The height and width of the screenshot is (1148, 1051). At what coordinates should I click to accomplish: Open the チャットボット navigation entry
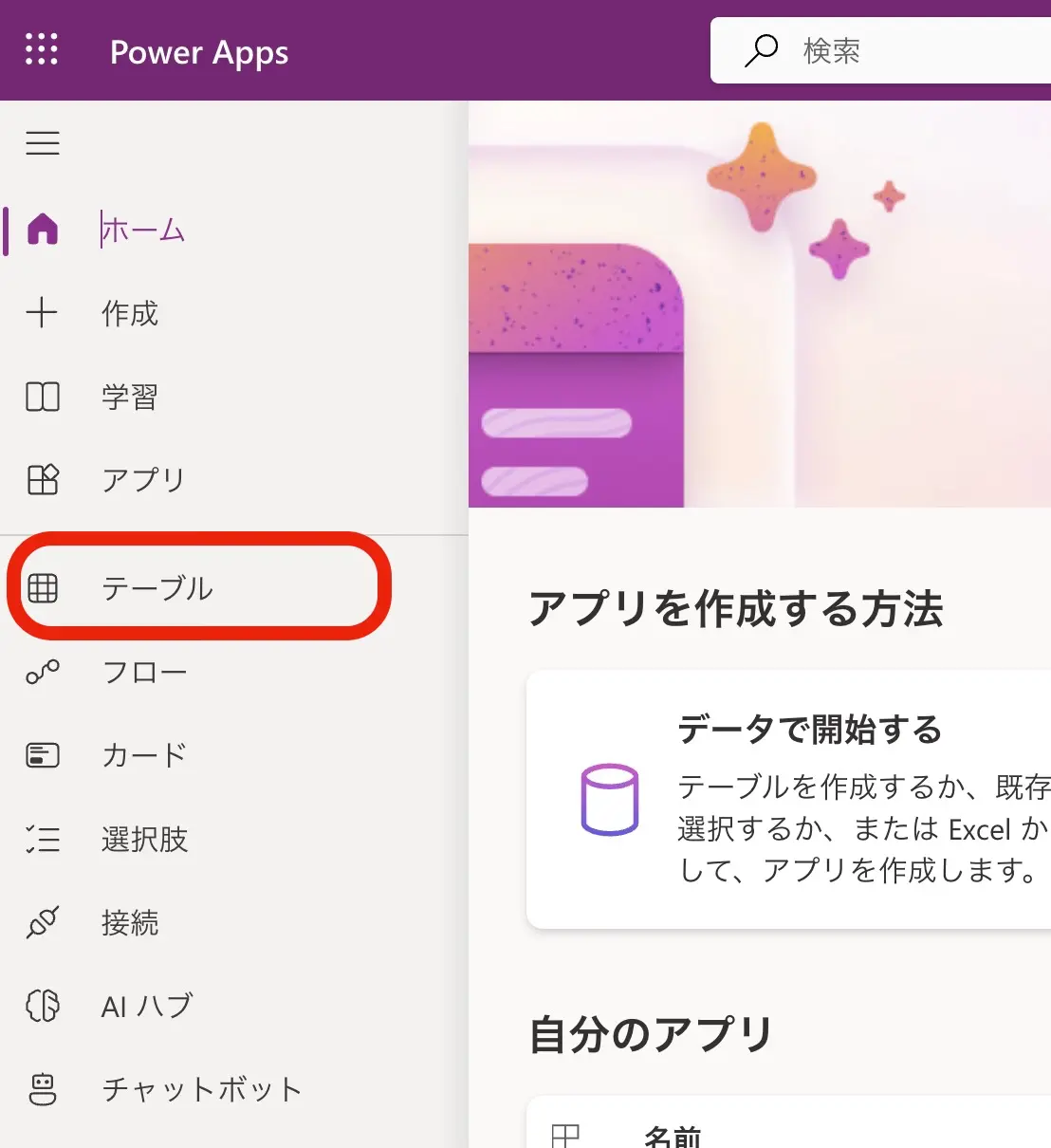pos(201,1089)
